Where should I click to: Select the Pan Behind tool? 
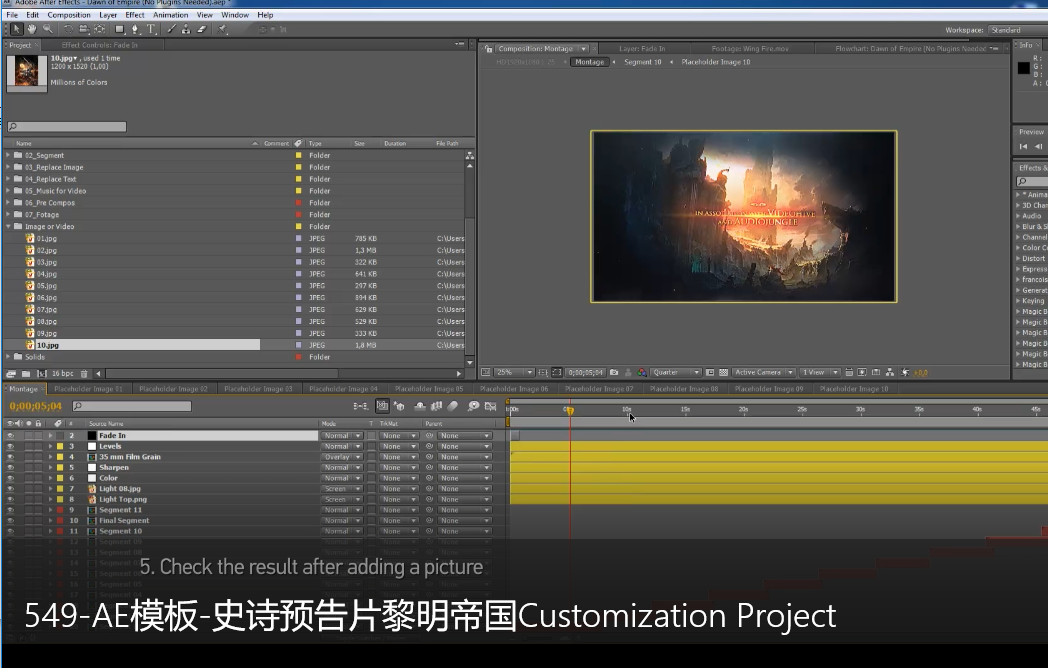[100, 29]
